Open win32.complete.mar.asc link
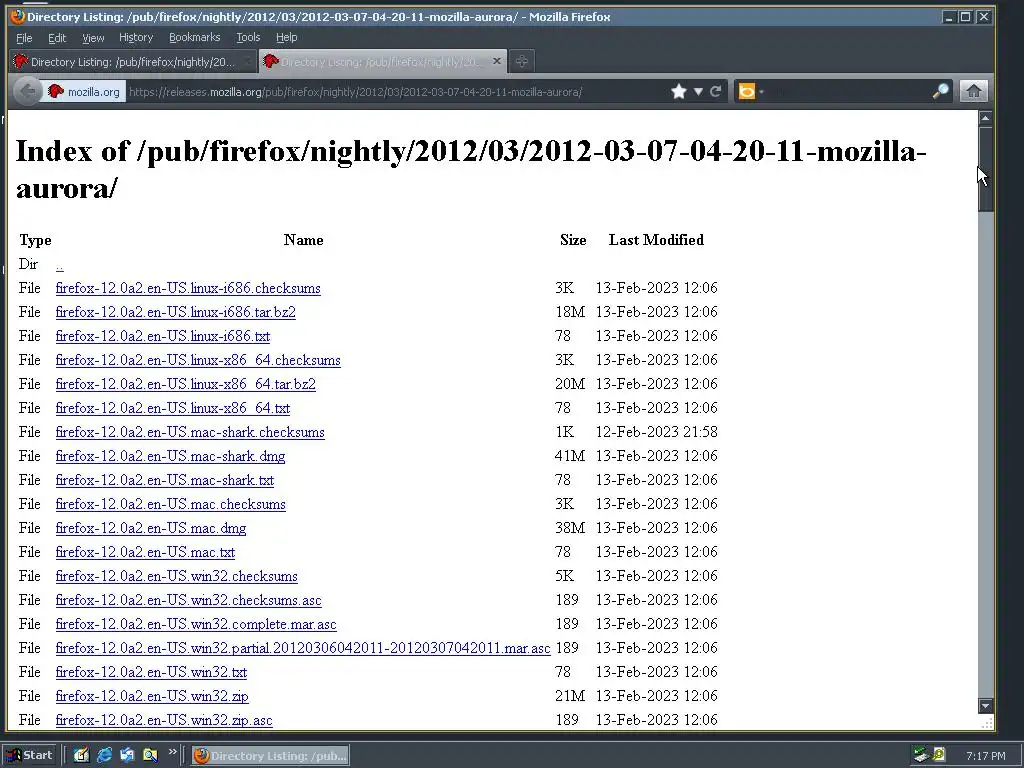Viewport: 1024px width, 768px height. [196, 624]
